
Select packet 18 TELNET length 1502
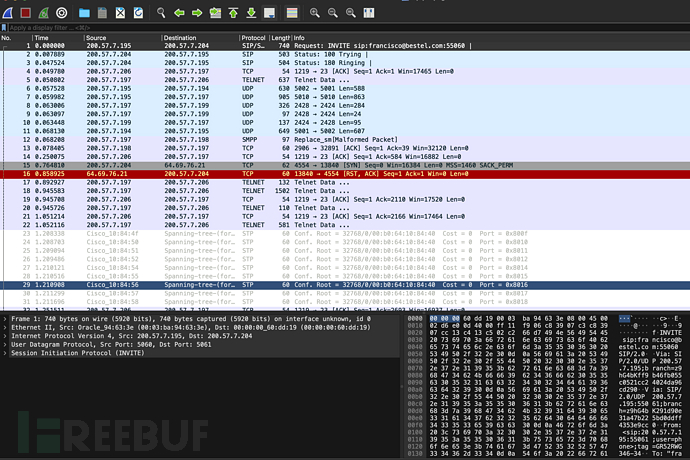point(345,191)
